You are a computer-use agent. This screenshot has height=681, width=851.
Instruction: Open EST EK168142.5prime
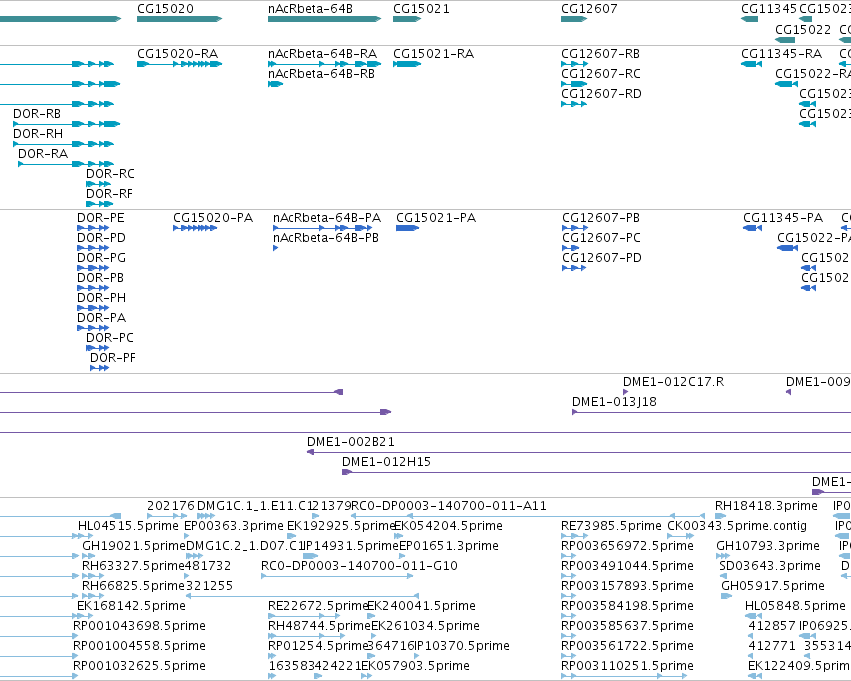pyautogui.click(x=131, y=606)
